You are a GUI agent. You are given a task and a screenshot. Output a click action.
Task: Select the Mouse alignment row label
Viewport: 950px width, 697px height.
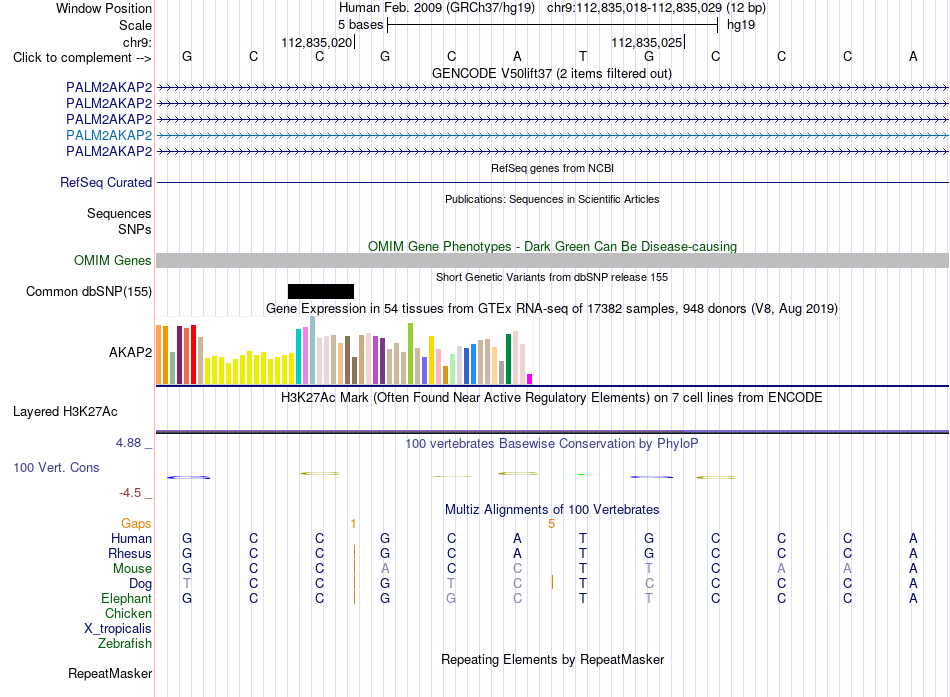[132, 569]
